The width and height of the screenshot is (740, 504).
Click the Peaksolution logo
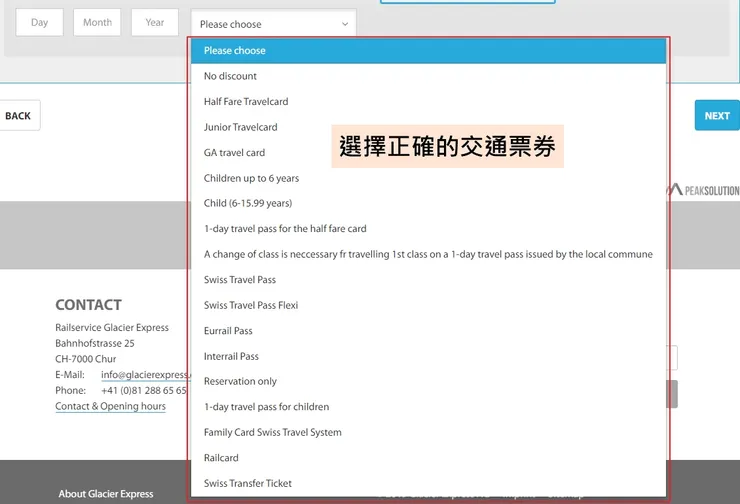coord(703,190)
